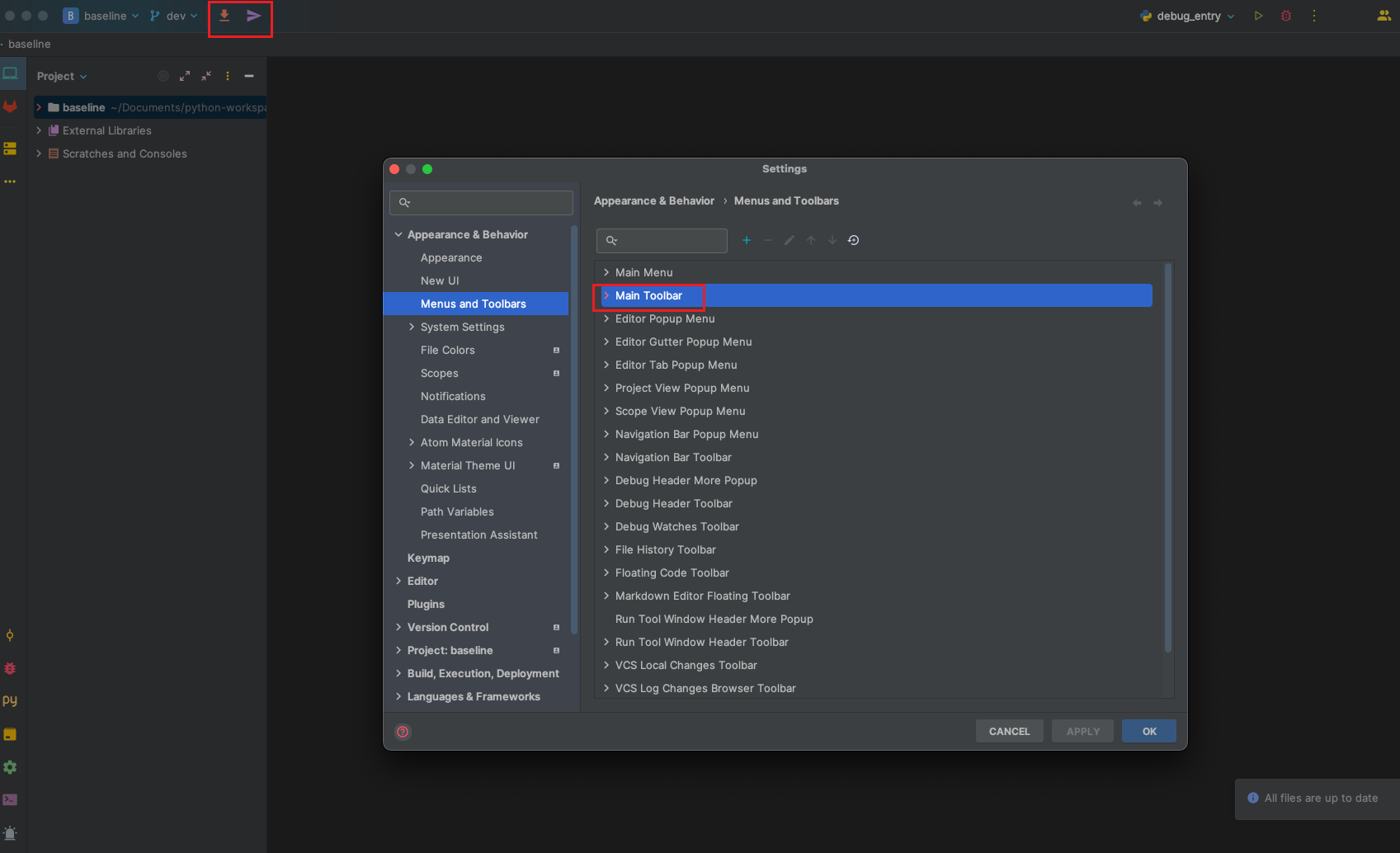Open Project panel options vertical dots
1400x853 pixels.
coord(228,76)
